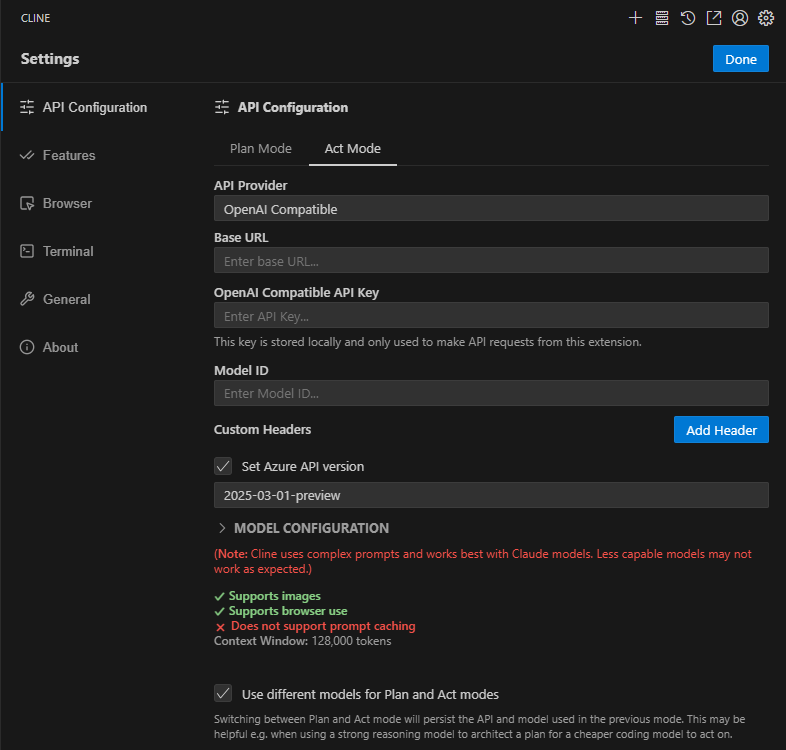Open the account profile icon
Viewport: 786px width, 750px height.
740,18
